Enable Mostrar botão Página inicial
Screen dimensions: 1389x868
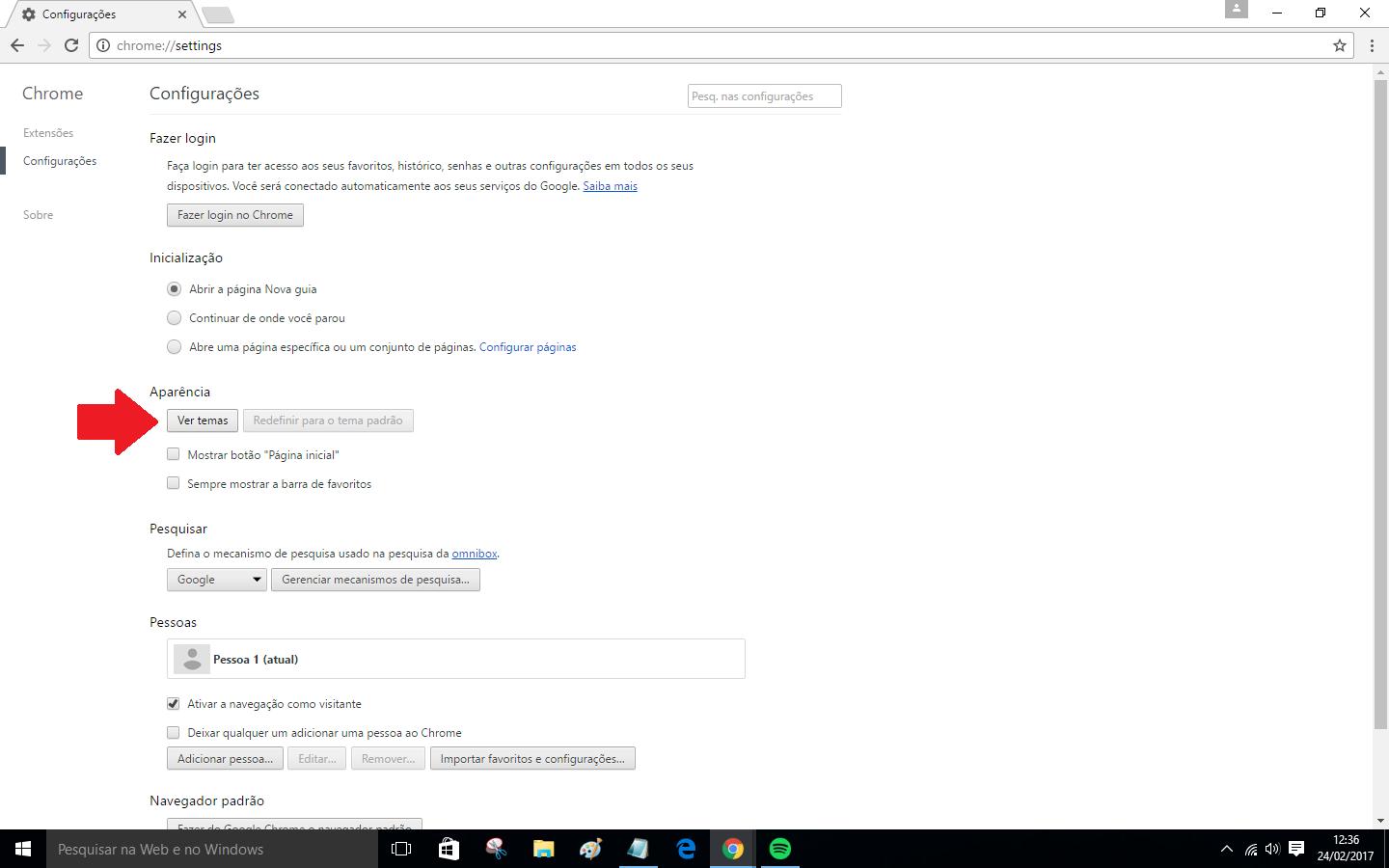[173, 453]
